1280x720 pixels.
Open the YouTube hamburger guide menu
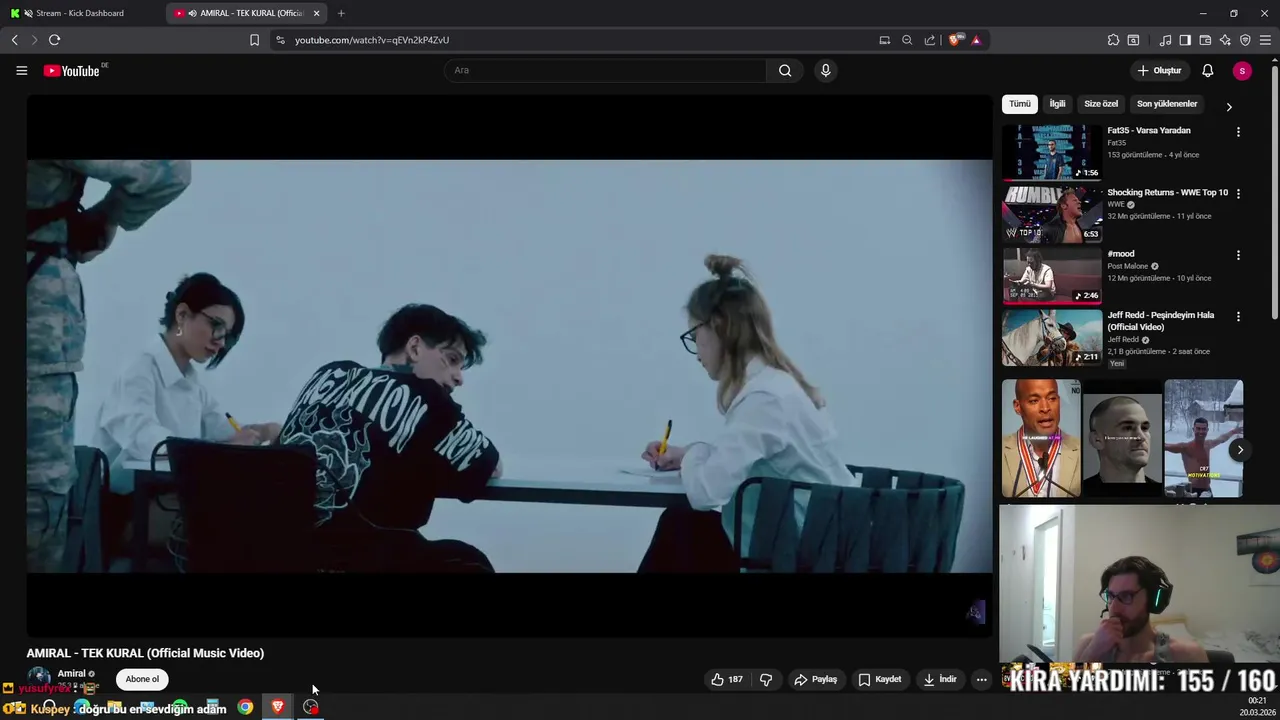21,70
